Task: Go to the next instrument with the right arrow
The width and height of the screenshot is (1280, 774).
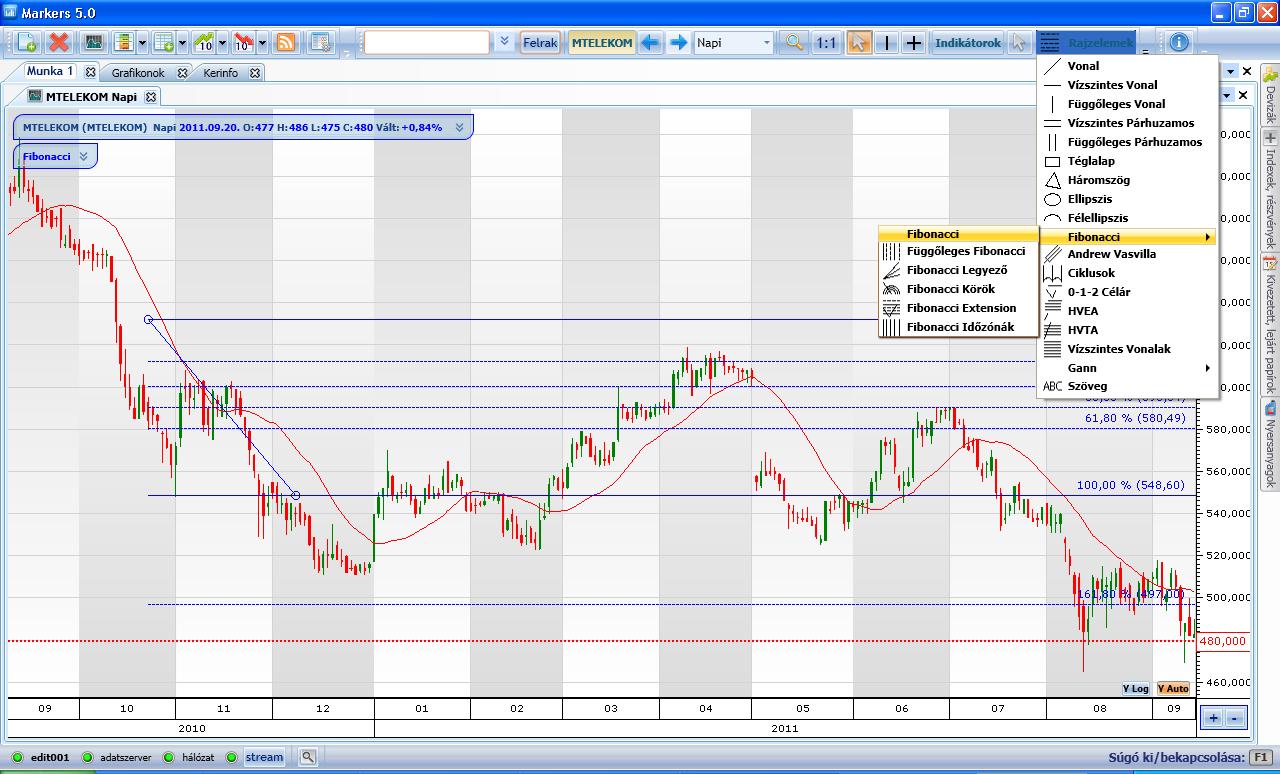Action: (x=679, y=43)
